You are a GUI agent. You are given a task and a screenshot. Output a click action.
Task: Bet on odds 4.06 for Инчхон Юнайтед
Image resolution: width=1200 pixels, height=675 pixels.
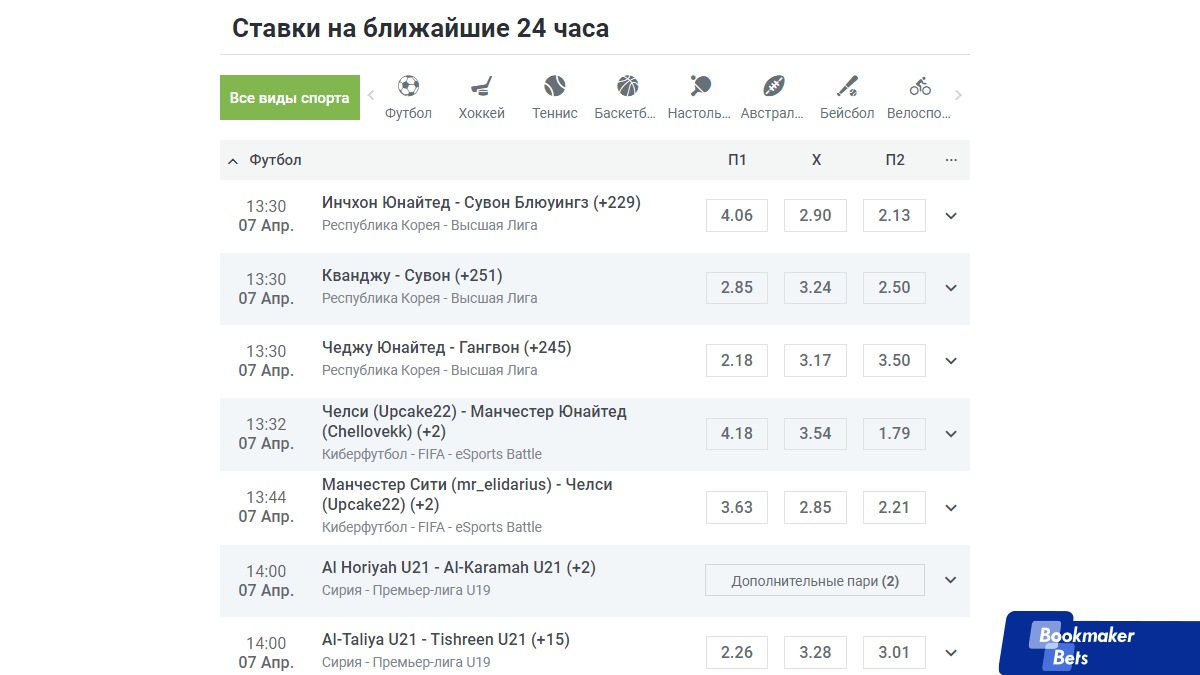[737, 216]
